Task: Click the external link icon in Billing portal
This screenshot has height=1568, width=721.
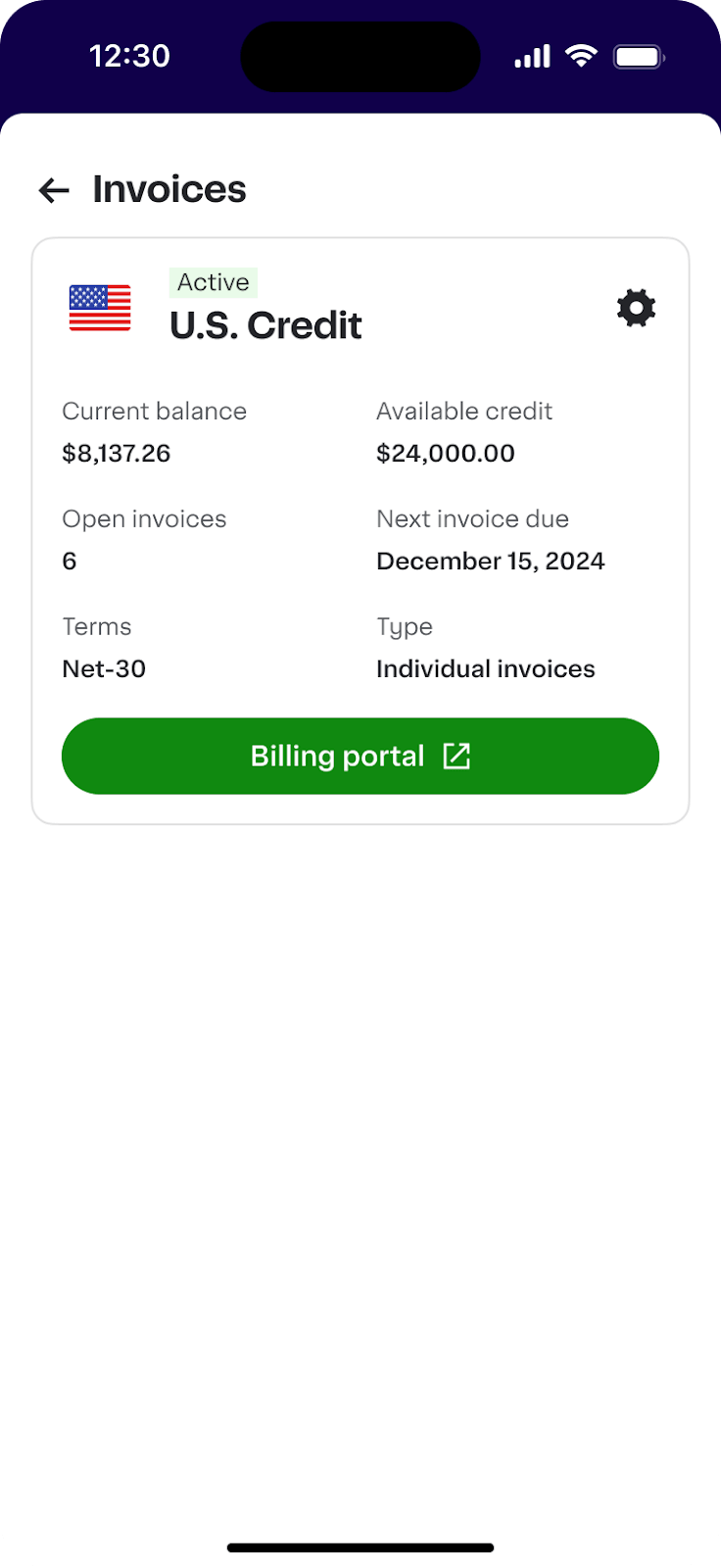Action: point(457,756)
